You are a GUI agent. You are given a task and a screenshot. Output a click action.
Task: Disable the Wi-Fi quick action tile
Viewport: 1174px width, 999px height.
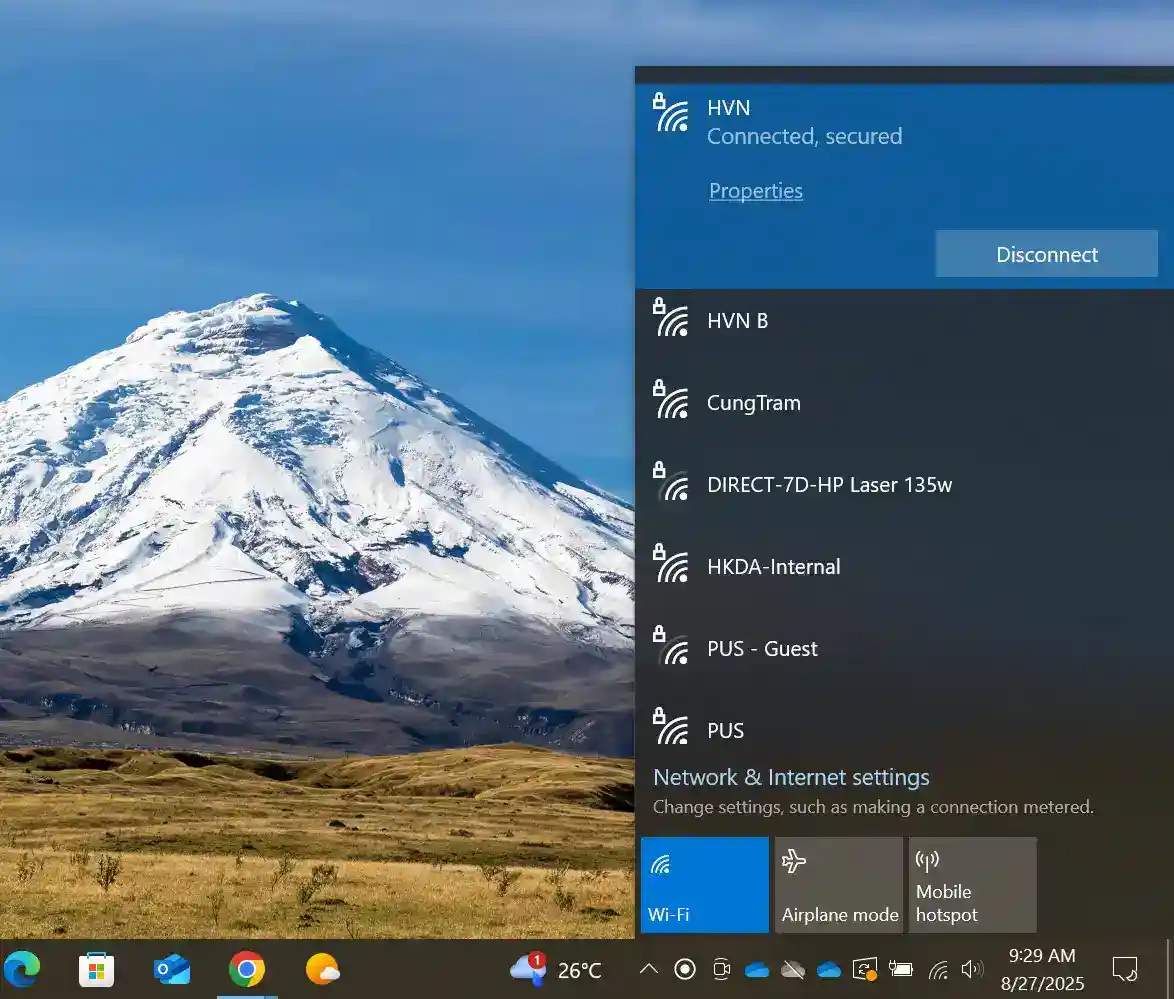(x=704, y=884)
